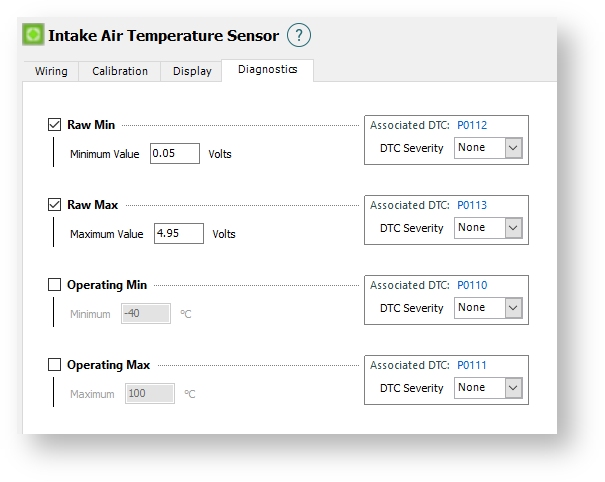Click the Raw Min minimum value field
605x482 pixels.
click(x=174, y=154)
